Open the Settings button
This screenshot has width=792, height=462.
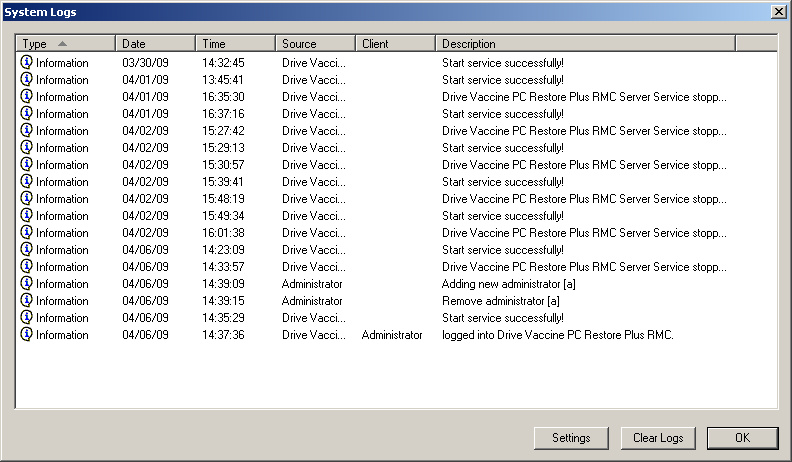(571, 438)
